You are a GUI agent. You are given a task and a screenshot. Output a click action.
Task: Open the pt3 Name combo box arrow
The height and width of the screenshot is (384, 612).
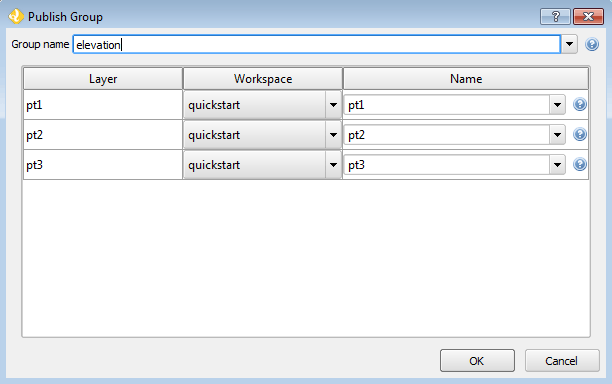coord(557,165)
